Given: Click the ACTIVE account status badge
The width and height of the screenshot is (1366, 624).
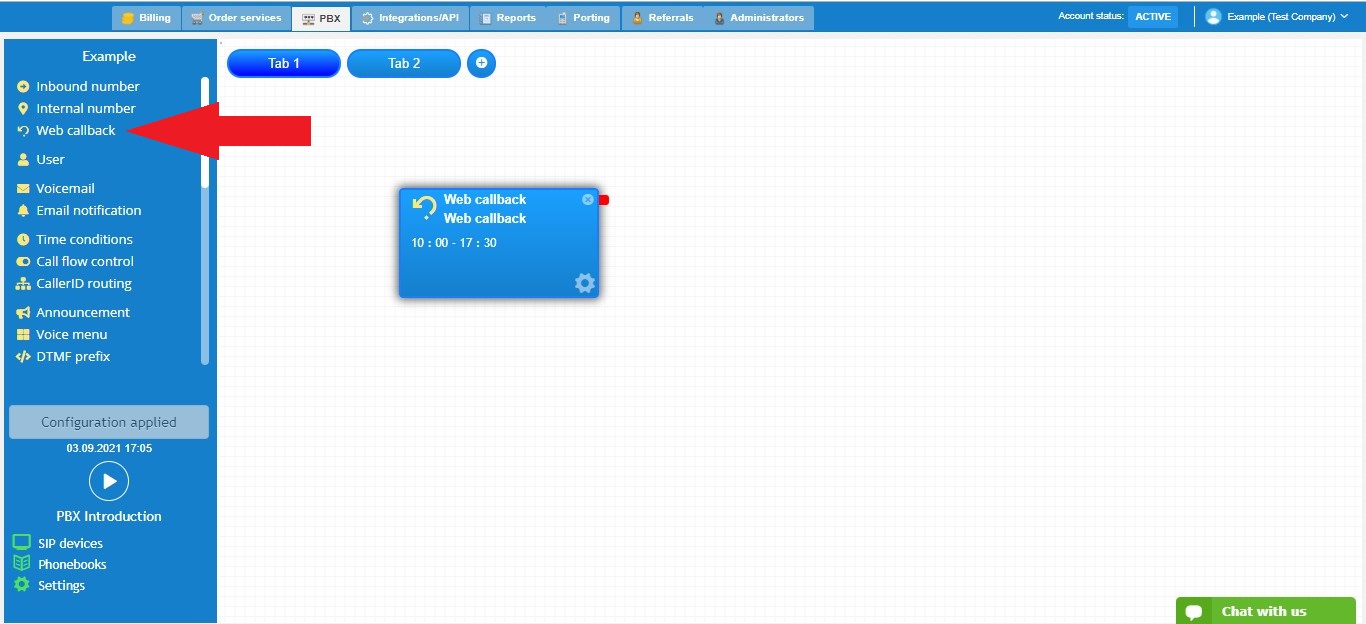Looking at the screenshot, I should 1153,17.
